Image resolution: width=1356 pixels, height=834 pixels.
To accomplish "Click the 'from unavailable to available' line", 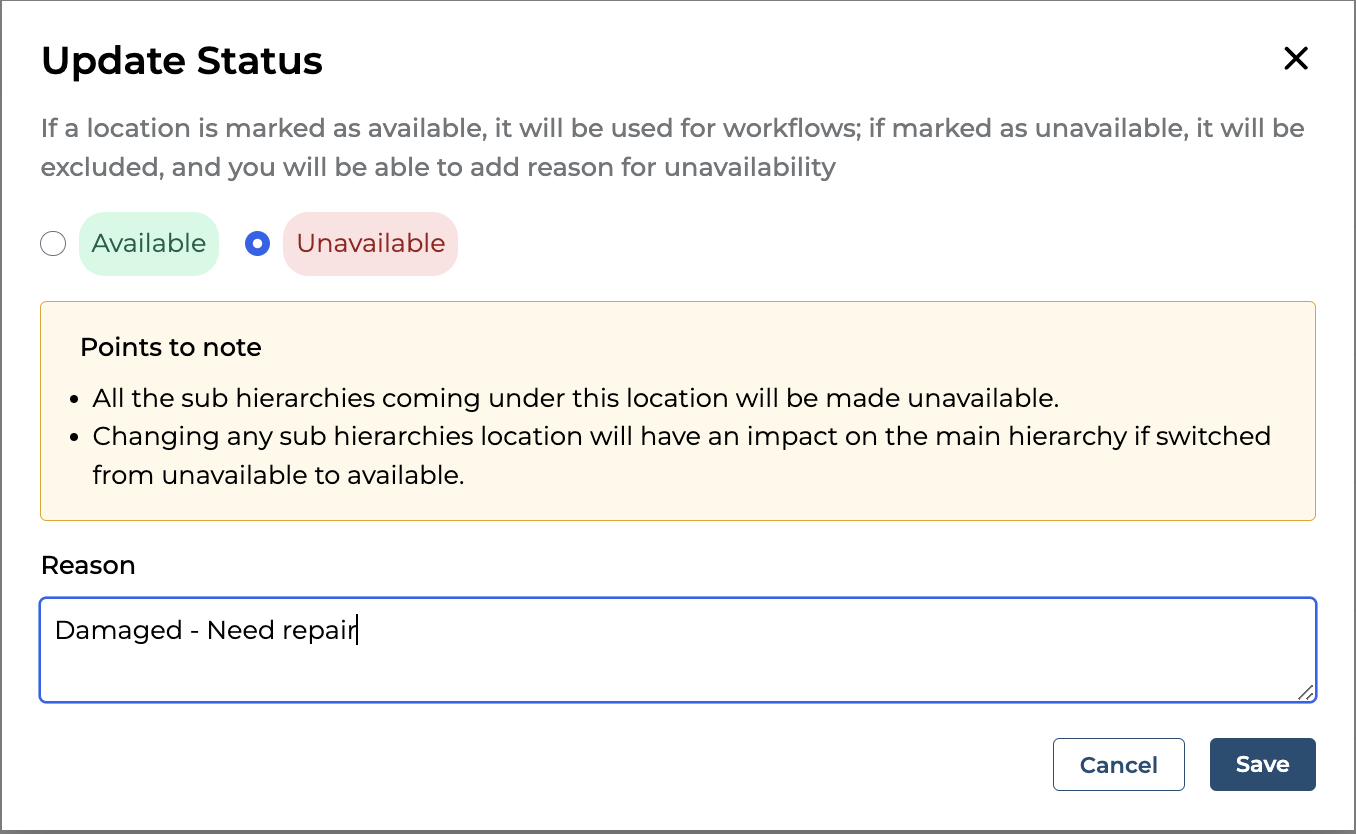I will [x=278, y=475].
